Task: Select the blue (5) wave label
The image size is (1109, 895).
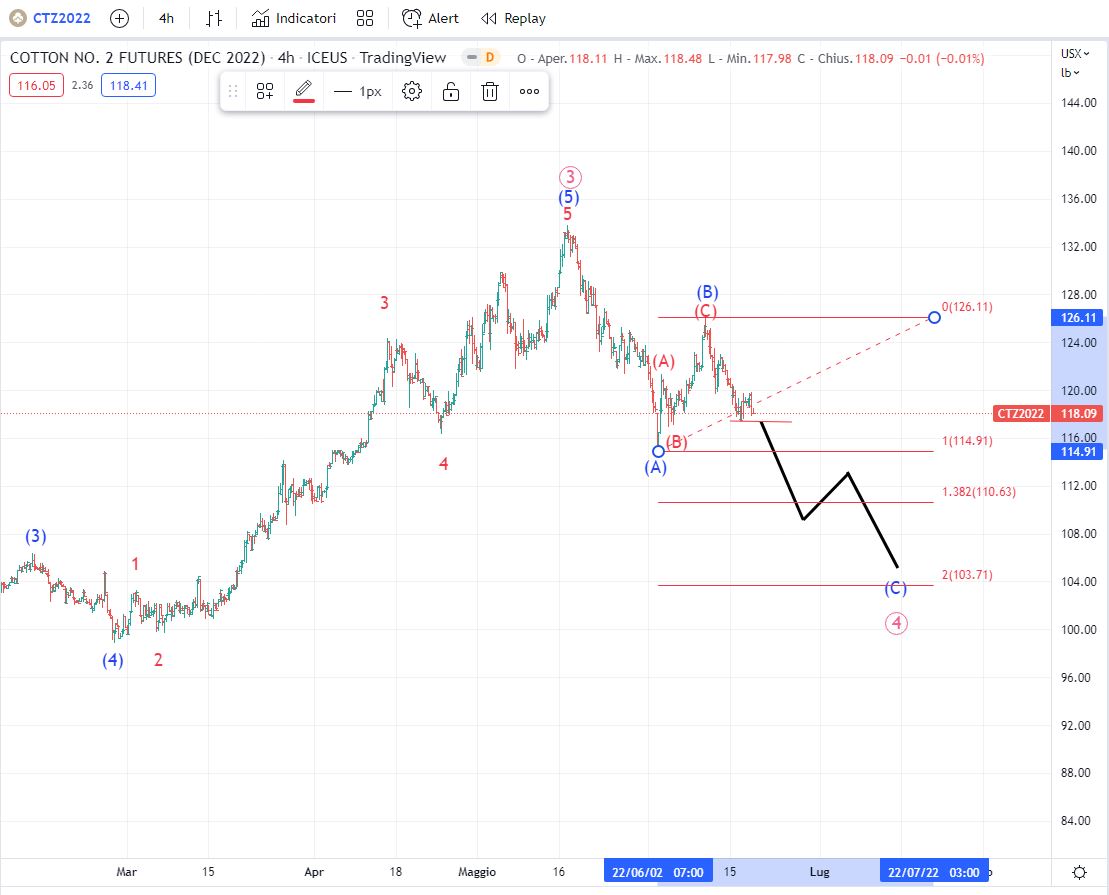Action: coord(568,197)
